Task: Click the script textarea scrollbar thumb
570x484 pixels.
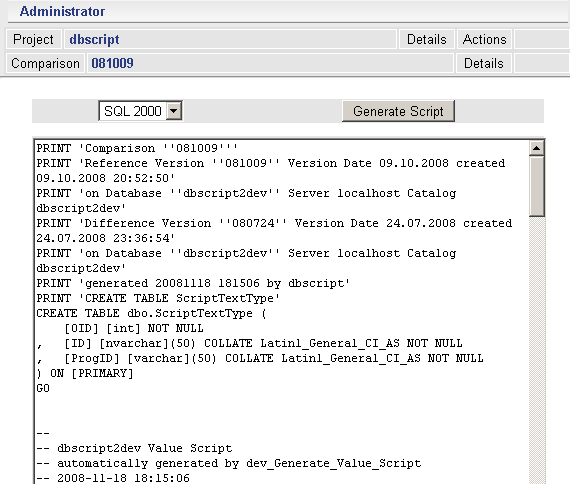Action: pyautogui.click(x=537, y=186)
